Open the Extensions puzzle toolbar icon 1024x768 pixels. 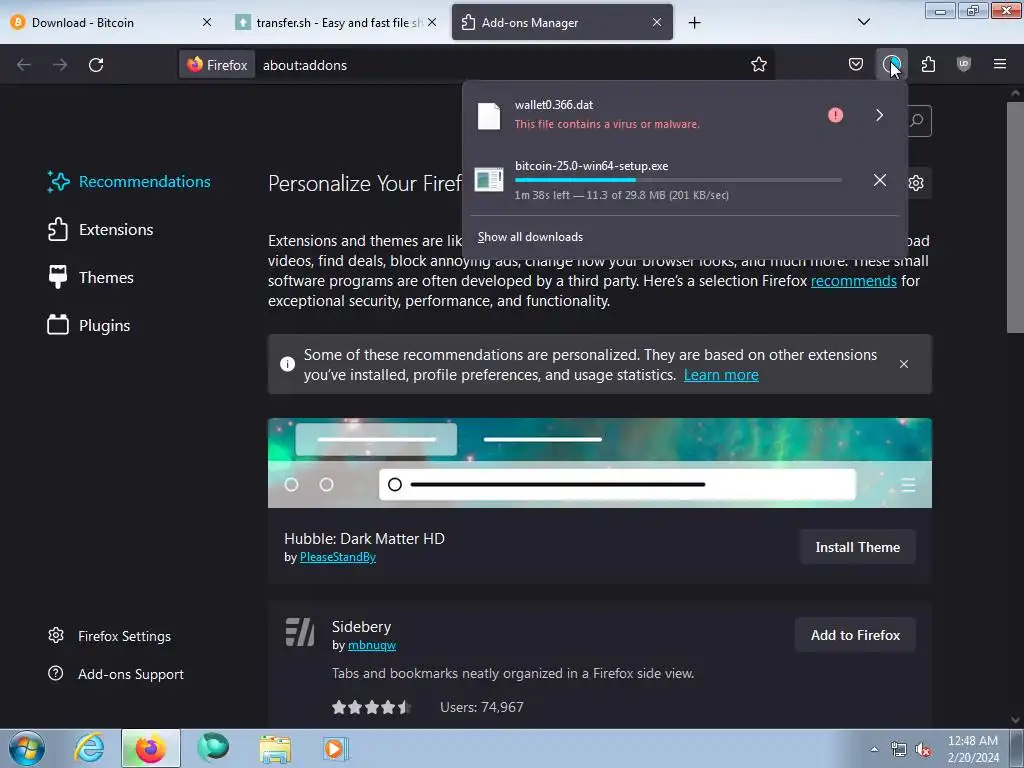coord(928,64)
